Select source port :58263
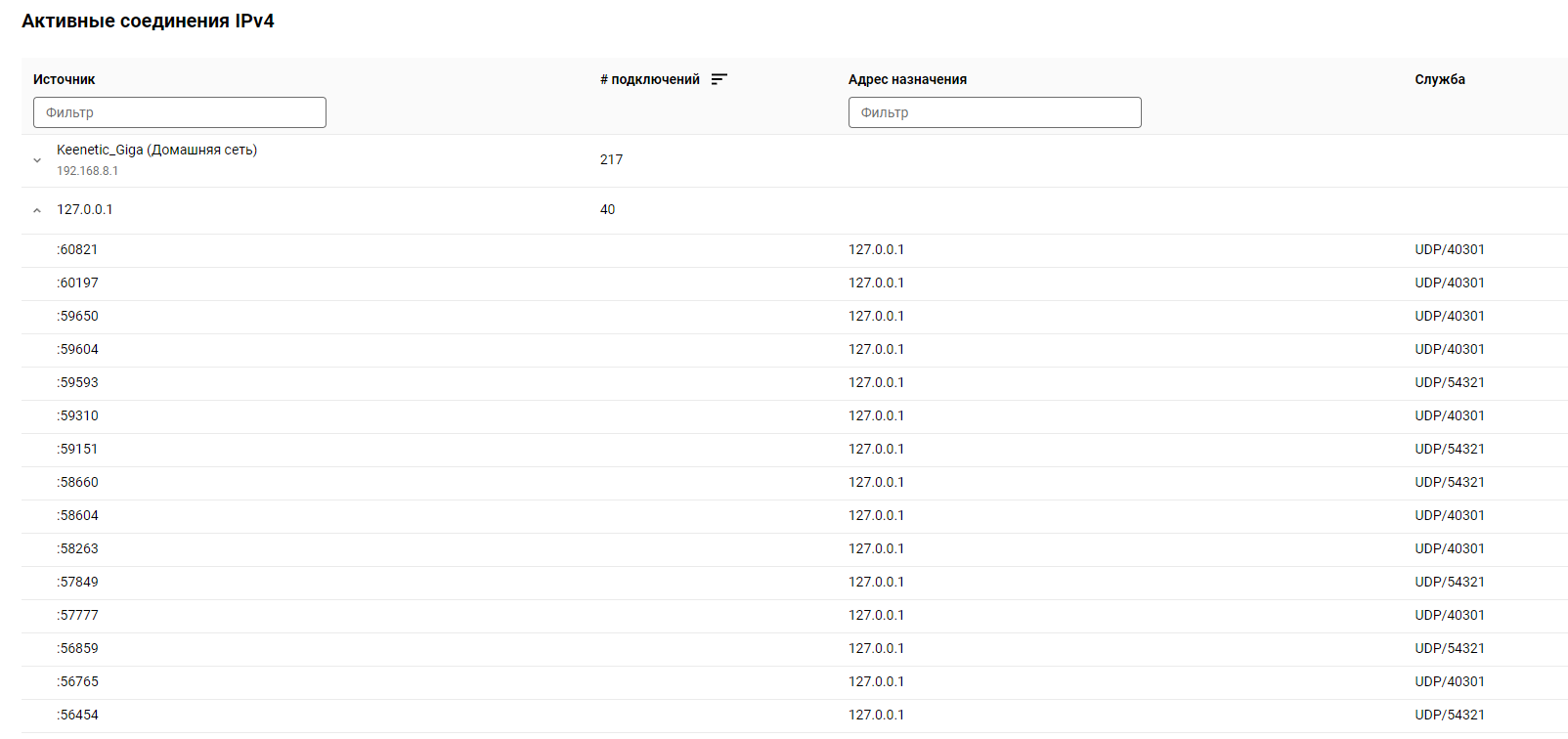Viewport: 1568px width, 739px height. point(77,548)
